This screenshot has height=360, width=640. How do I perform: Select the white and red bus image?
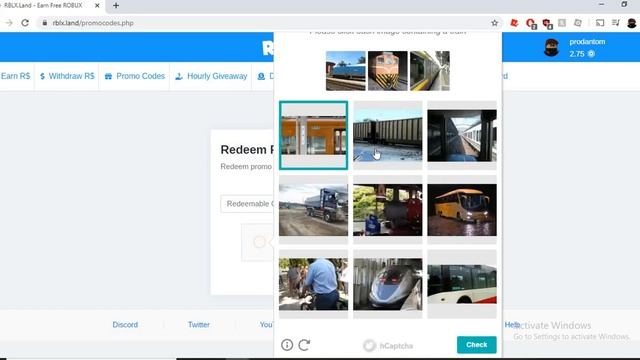click(x=462, y=284)
